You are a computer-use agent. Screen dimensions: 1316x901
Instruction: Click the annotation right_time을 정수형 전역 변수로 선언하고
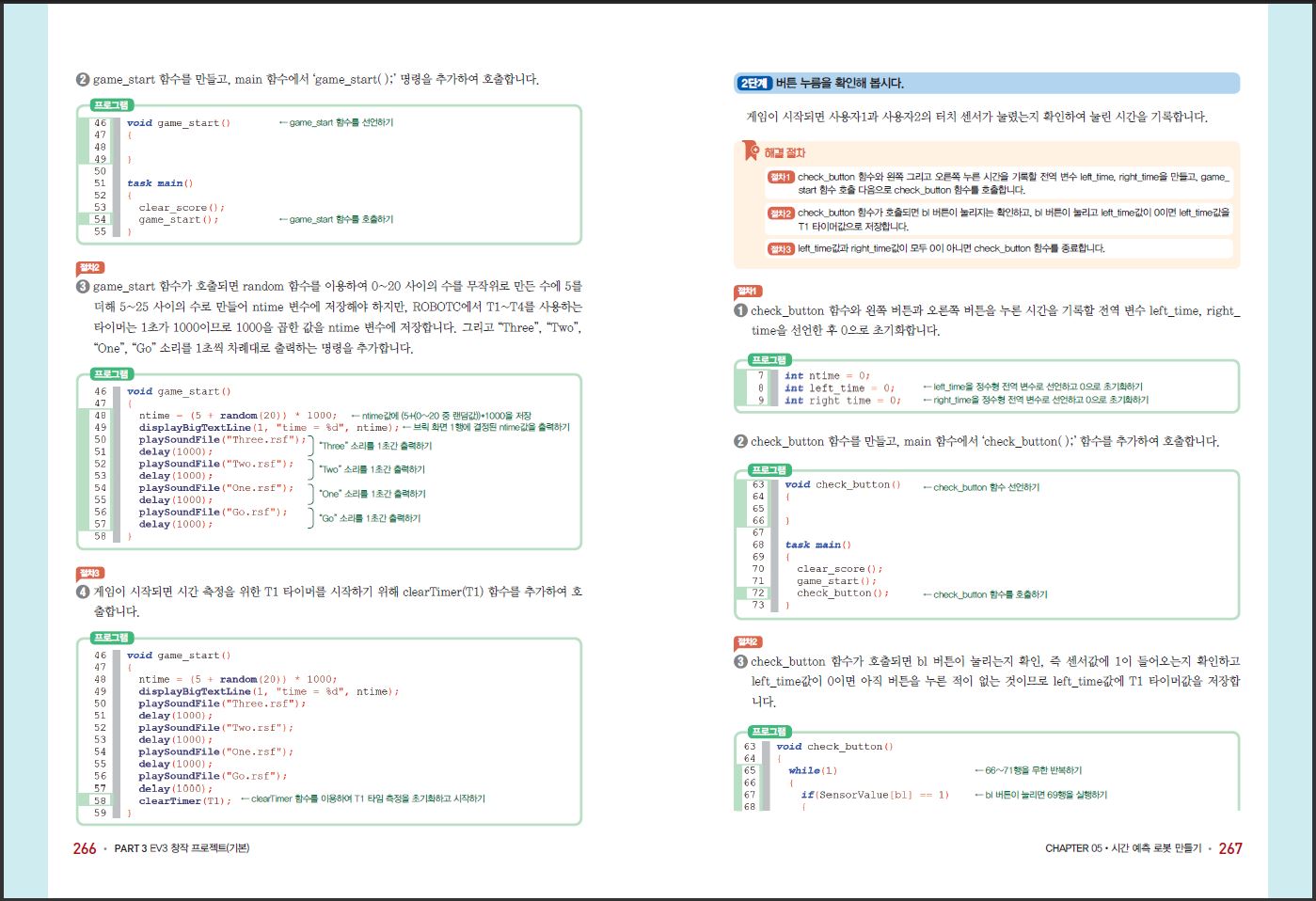click(1035, 400)
